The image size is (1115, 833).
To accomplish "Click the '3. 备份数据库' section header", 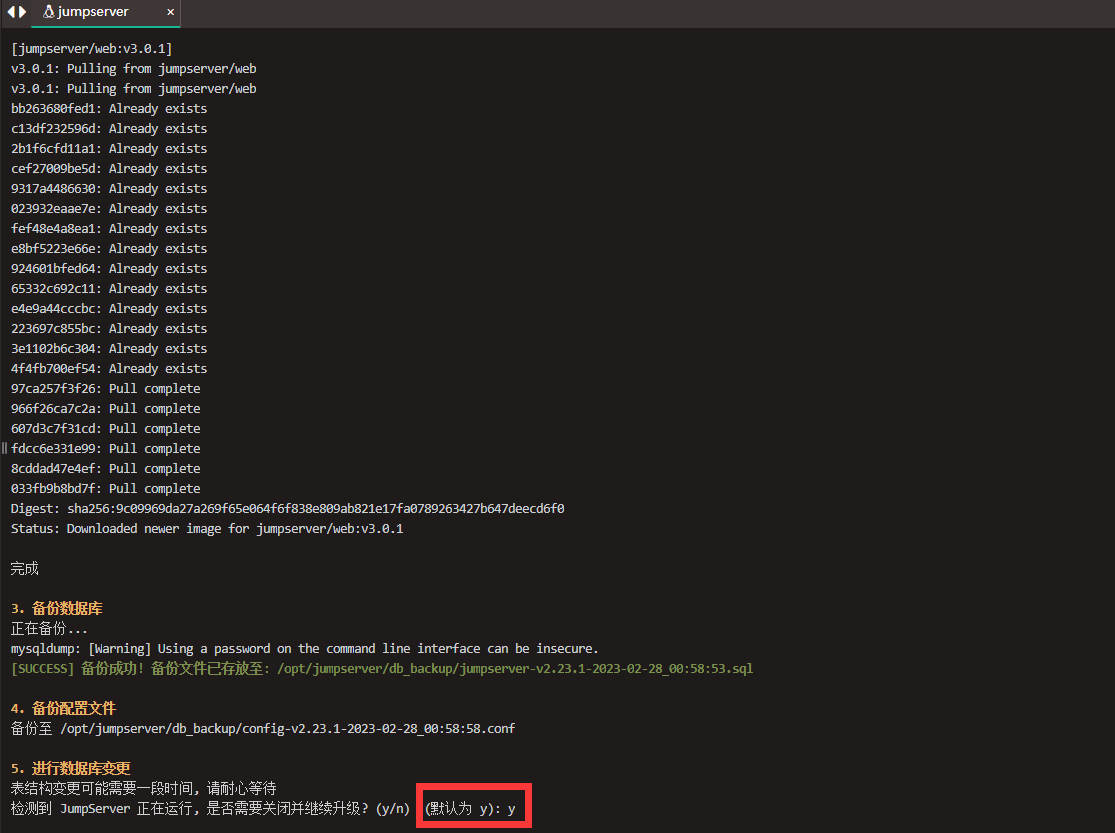I will 56,608.
